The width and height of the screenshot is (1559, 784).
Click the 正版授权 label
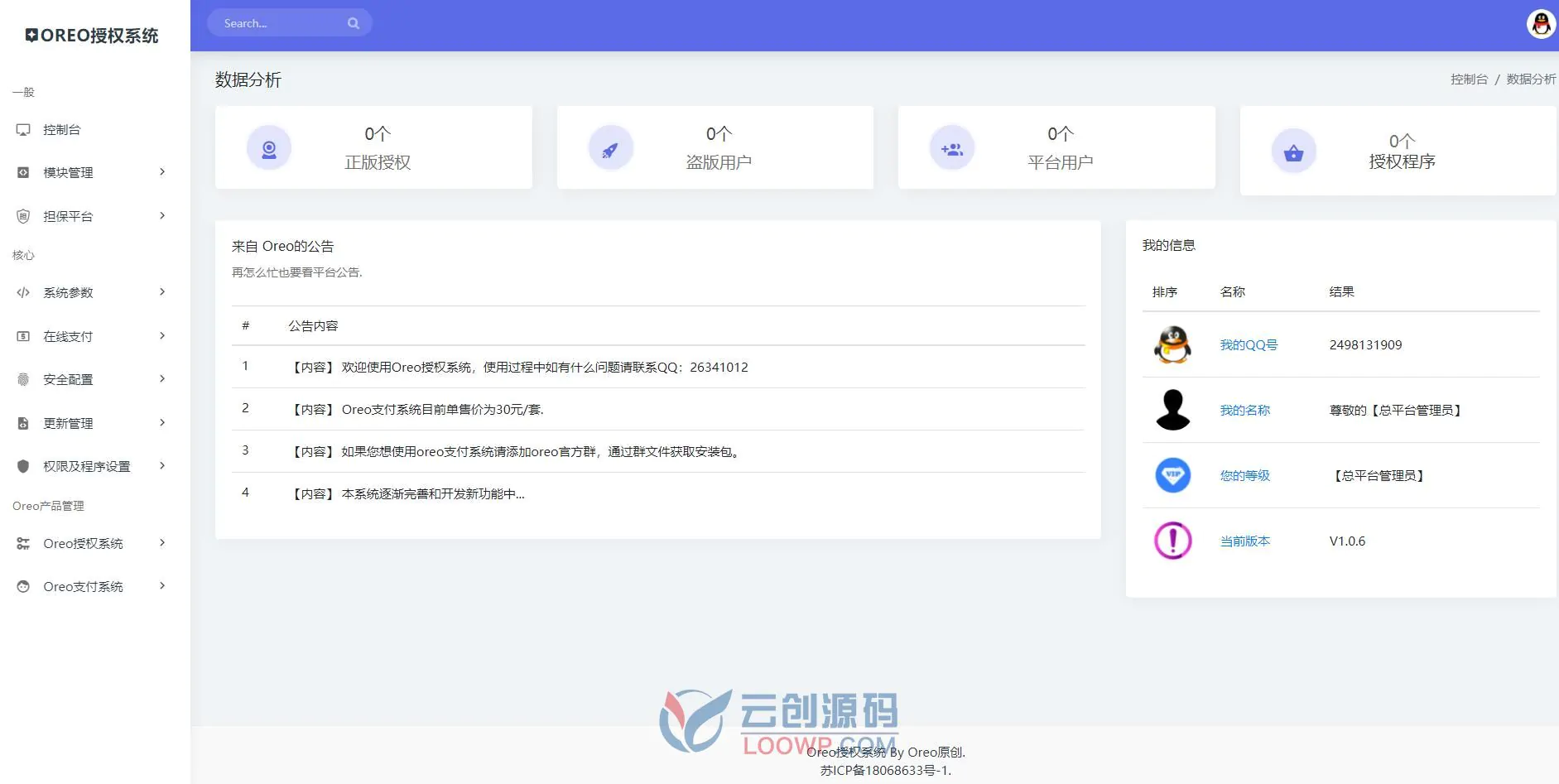click(378, 163)
